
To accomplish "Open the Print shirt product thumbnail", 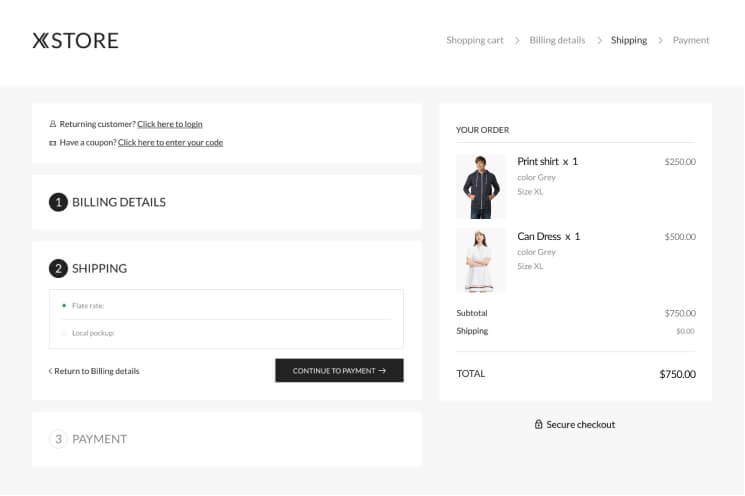I will (481, 187).
